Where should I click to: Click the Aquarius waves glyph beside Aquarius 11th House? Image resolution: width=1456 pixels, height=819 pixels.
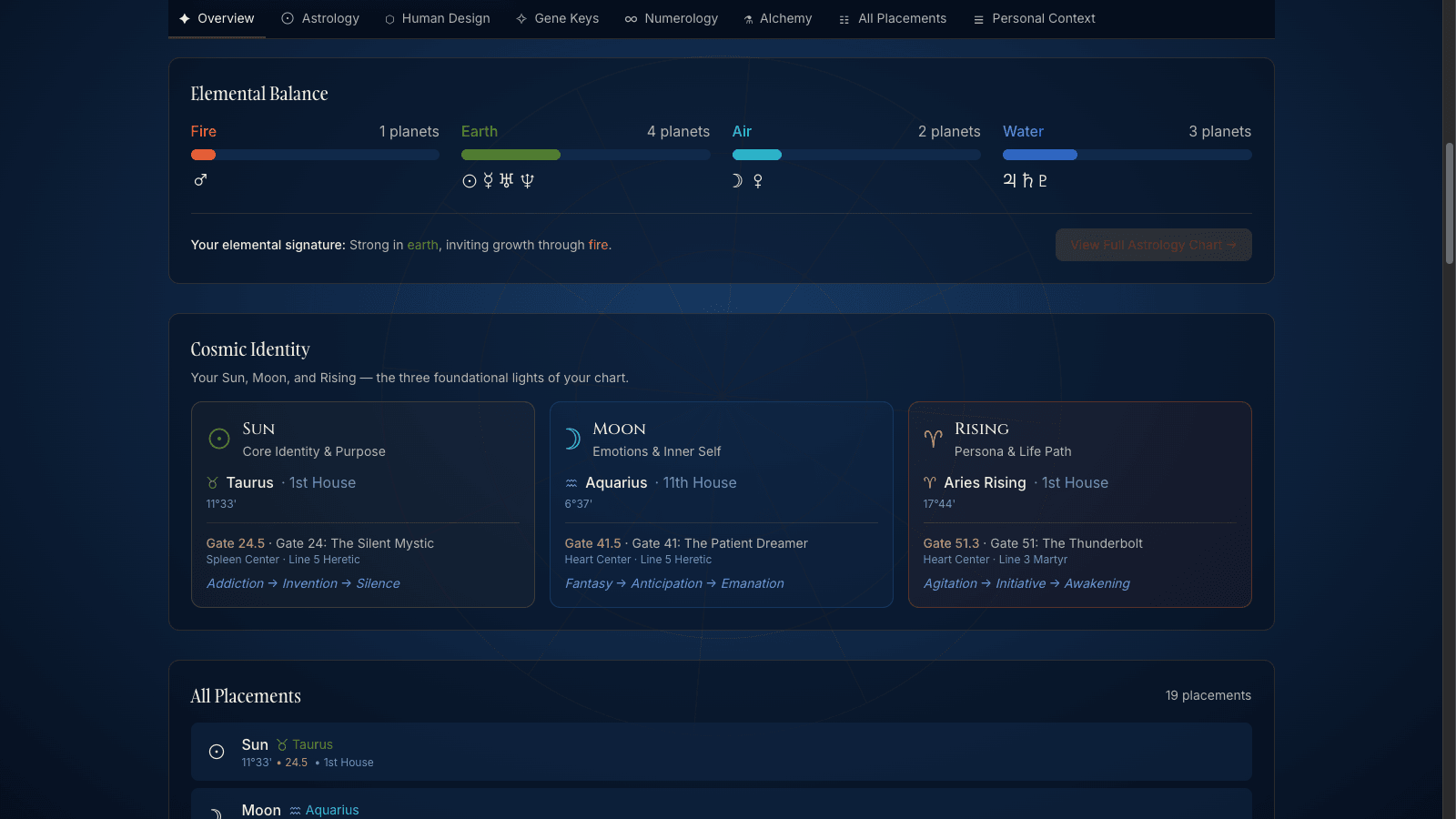pyautogui.click(x=571, y=483)
